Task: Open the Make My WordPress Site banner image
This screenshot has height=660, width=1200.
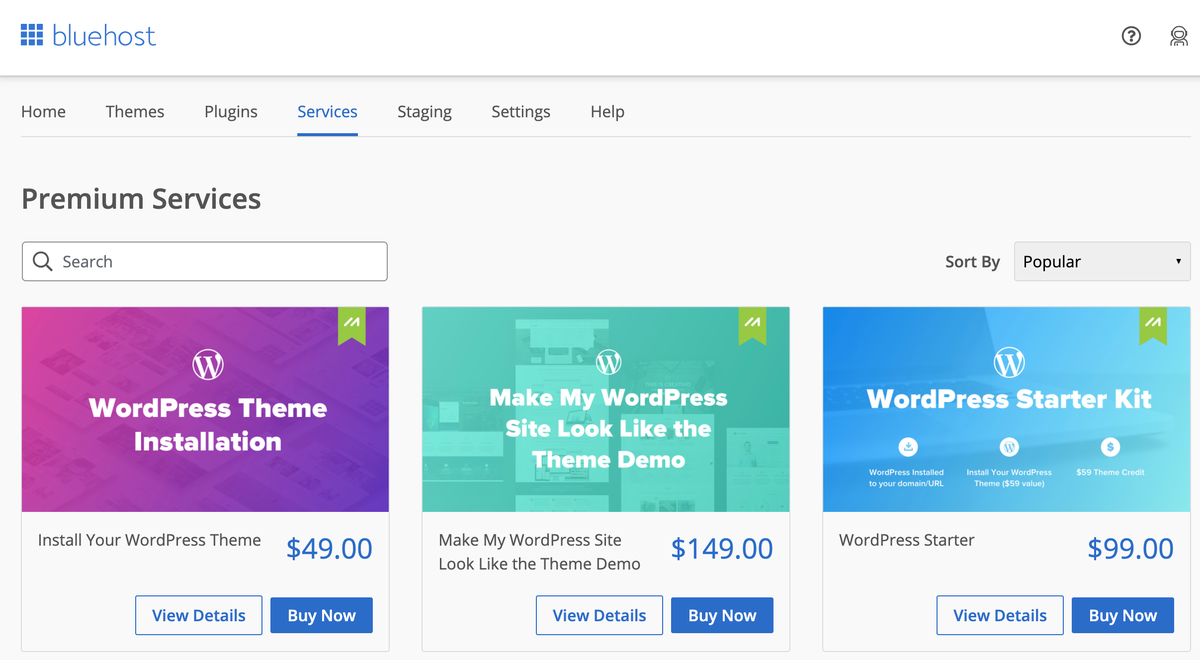Action: 606,409
